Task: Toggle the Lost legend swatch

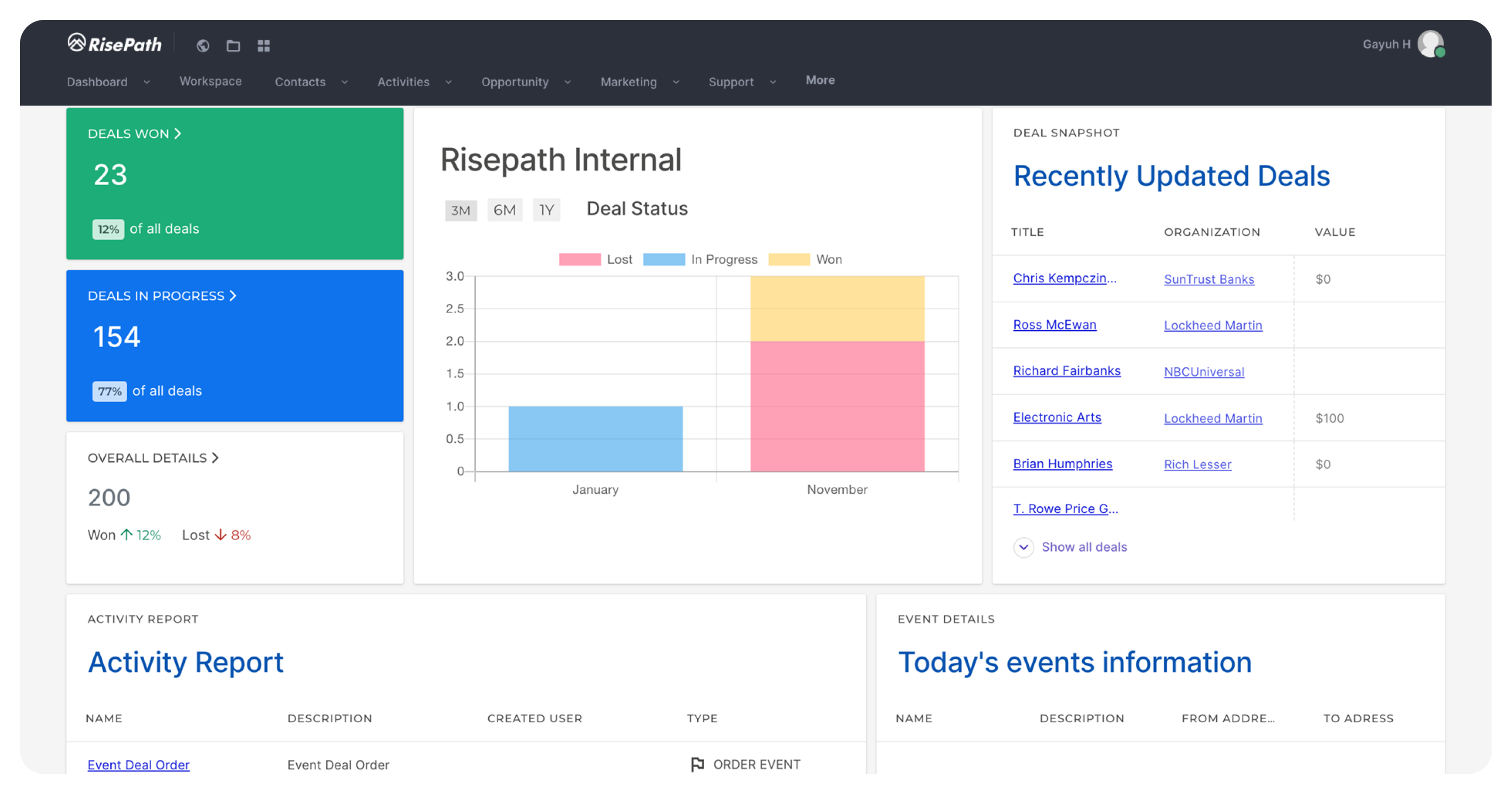Action: pos(579,259)
